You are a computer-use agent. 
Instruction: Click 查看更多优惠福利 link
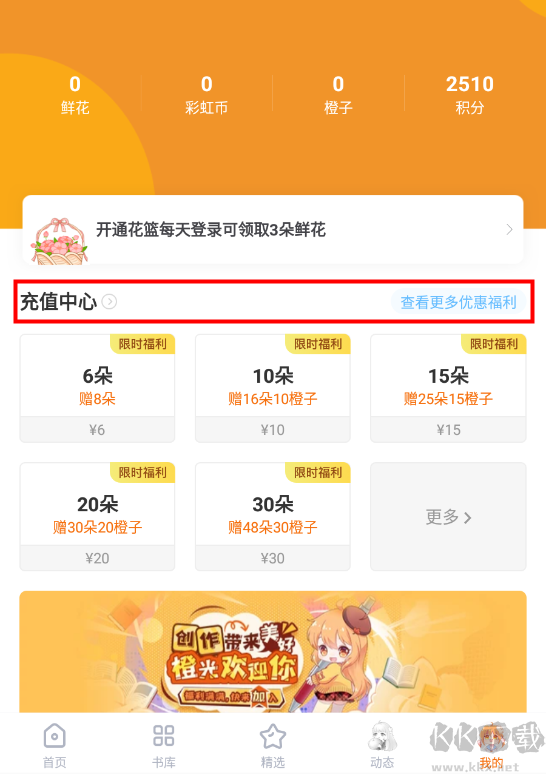coord(458,302)
